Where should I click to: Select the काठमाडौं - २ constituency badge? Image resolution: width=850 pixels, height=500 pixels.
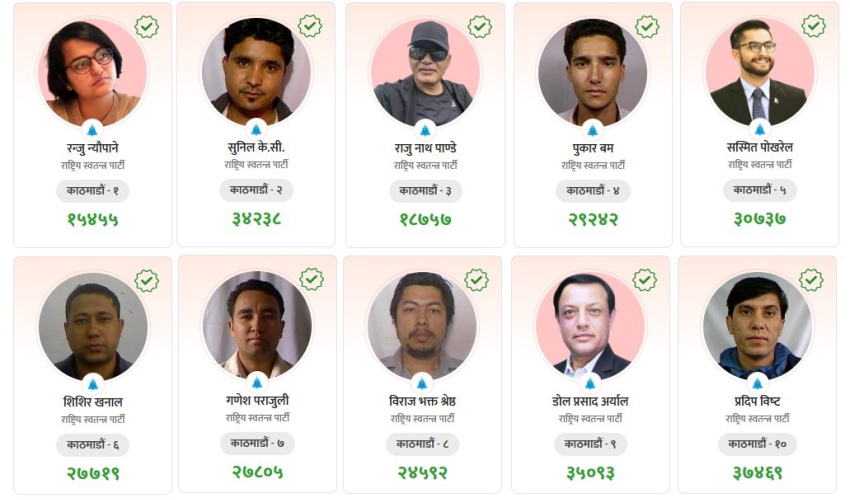click(257, 189)
